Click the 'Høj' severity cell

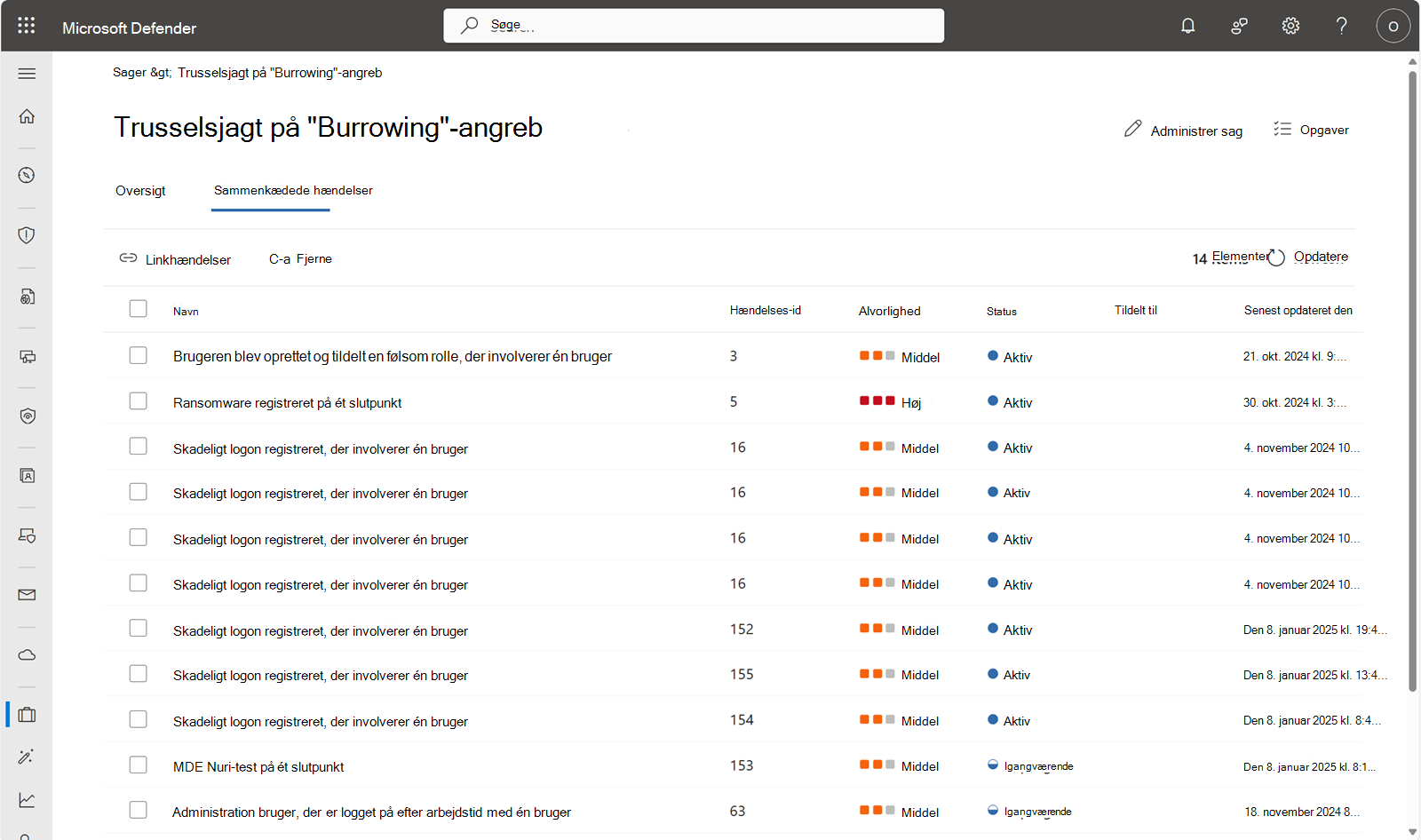point(891,402)
